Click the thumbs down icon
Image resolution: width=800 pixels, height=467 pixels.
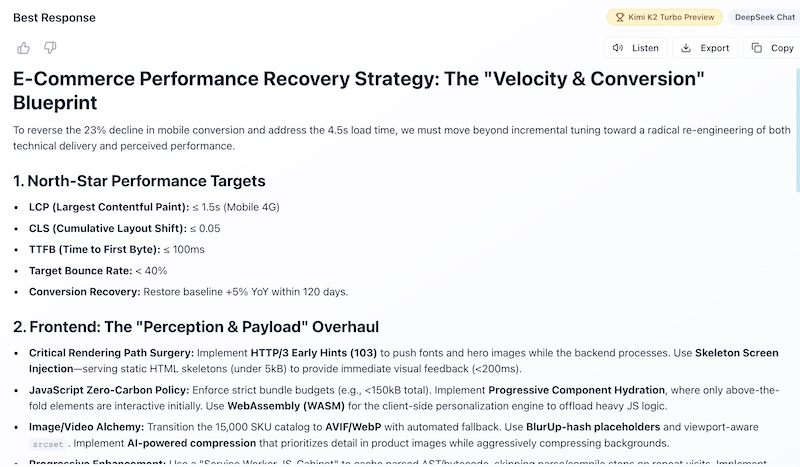pos(50,48)
